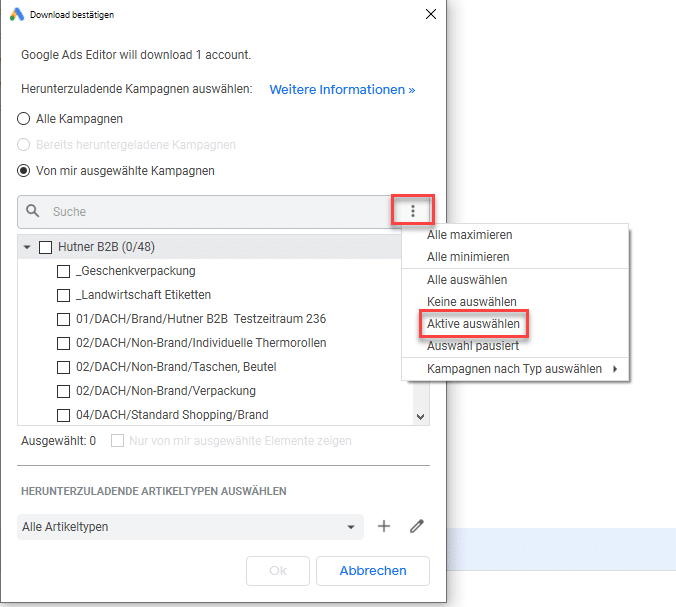This screenshot has height=607, width=676.
Task: Click the 02/DACH/Non-Brand/Verpackung campaign name
Action: [x=166, y=391]
